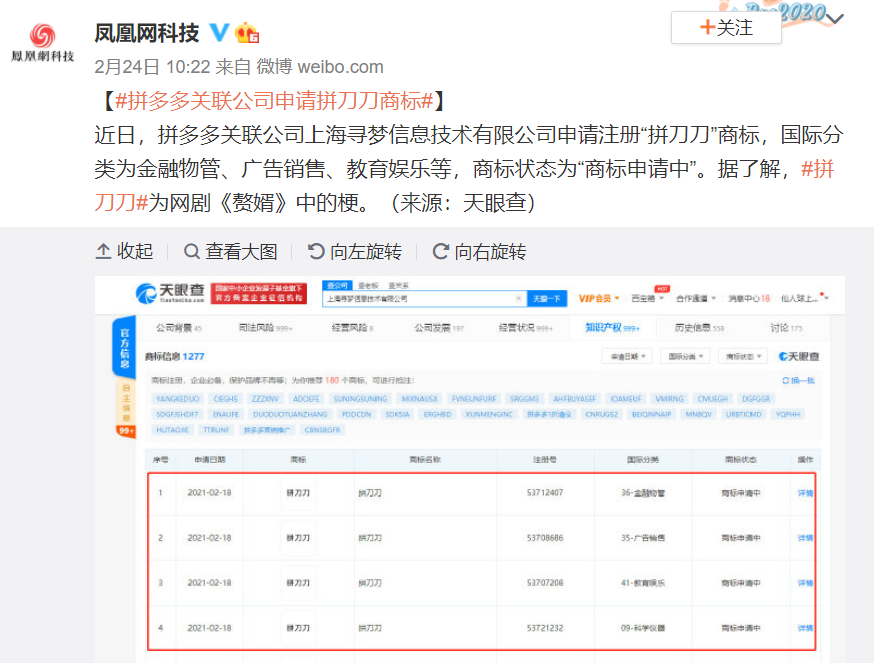Open 详情 for row 3 trademark

pos(805,583)
